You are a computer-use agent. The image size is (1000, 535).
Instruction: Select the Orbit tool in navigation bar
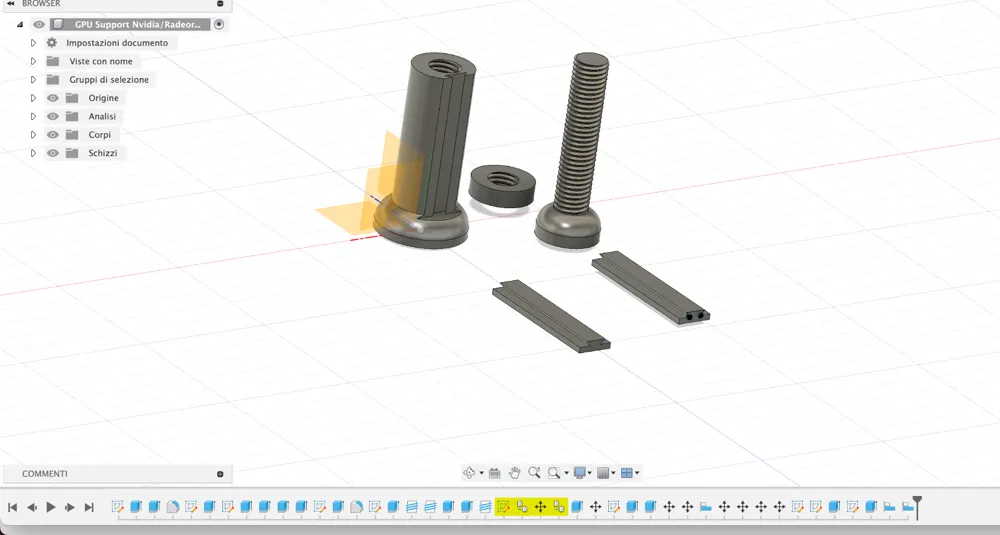tap(469, 473)
